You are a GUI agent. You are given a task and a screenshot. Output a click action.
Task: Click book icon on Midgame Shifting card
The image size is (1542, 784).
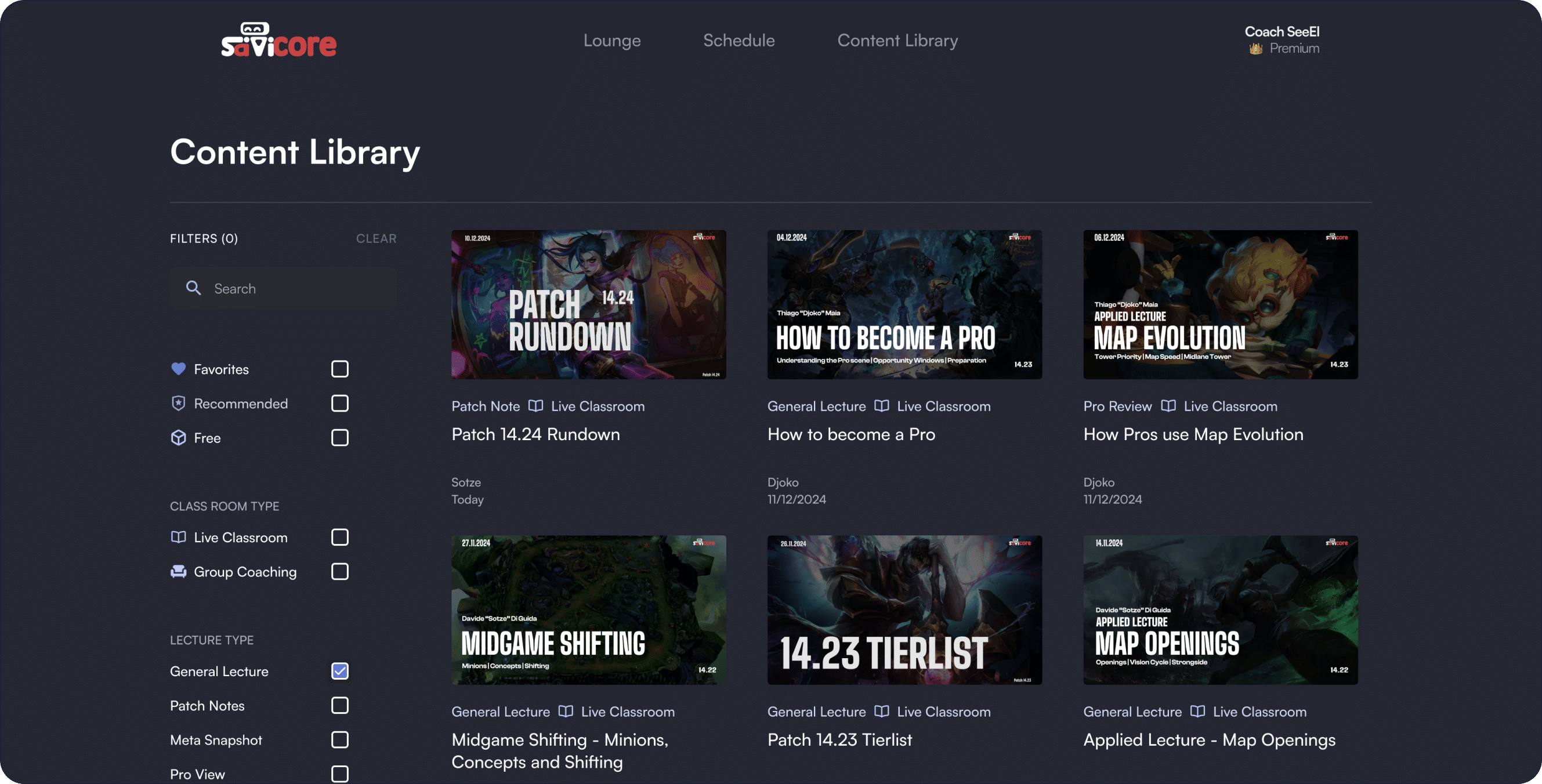pyautogui.click(x=566, y=711)
